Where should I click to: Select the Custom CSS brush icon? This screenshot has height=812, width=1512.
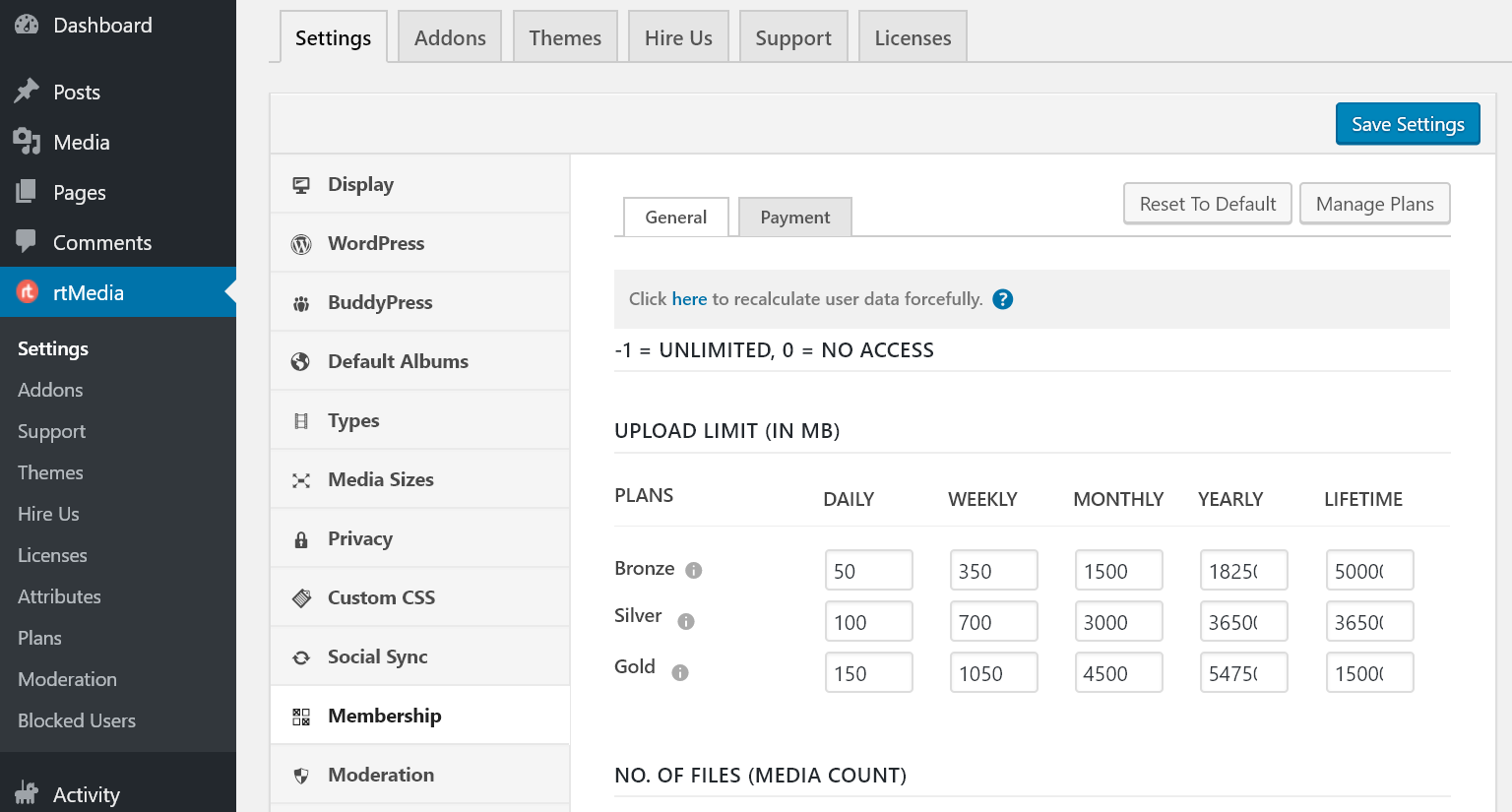point(299,596)
